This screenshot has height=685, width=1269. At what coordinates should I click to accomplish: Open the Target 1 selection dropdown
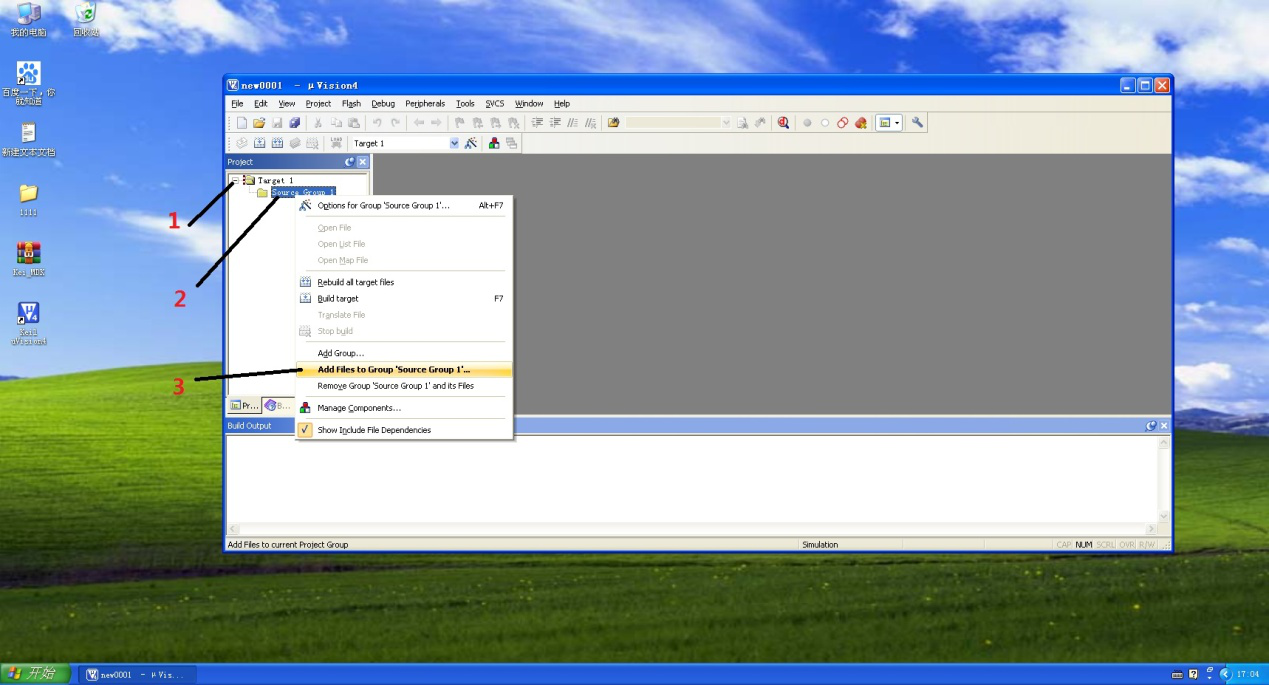pyautogui.click(x=454, y=143)
